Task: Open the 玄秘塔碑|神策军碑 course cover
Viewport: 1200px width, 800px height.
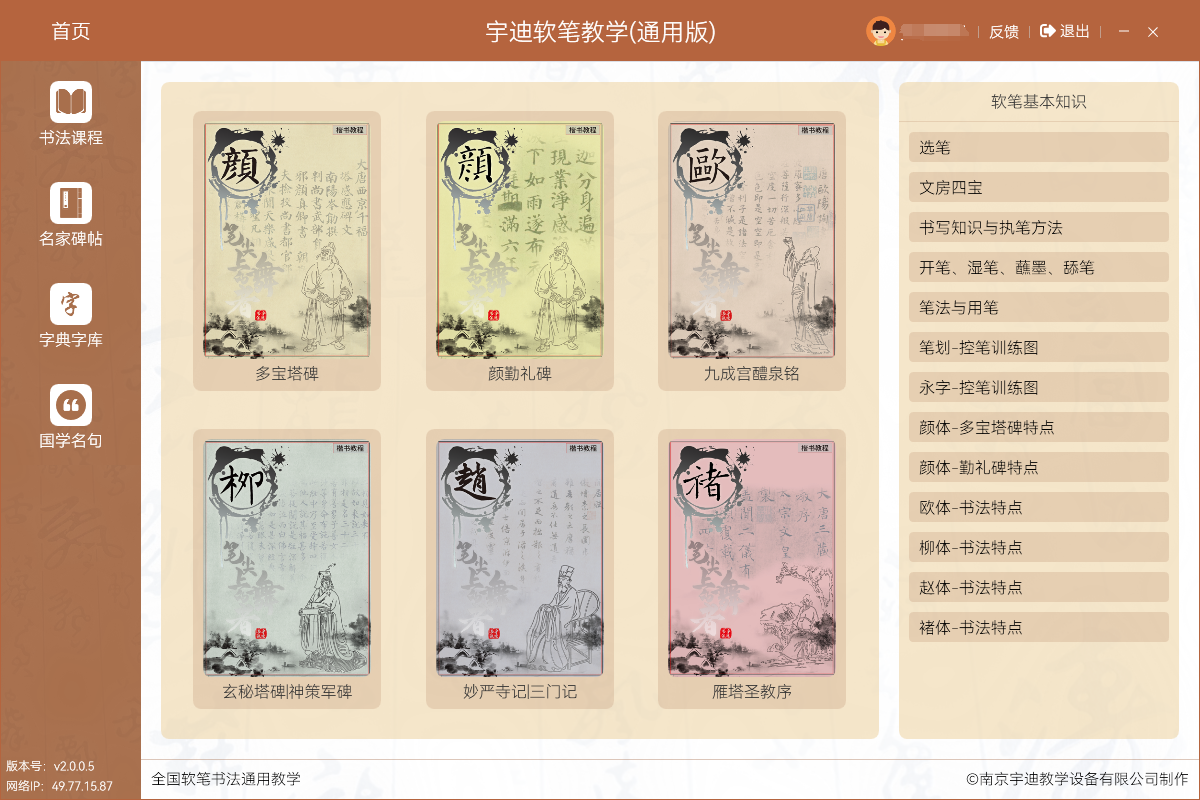Action: (287, 559)
